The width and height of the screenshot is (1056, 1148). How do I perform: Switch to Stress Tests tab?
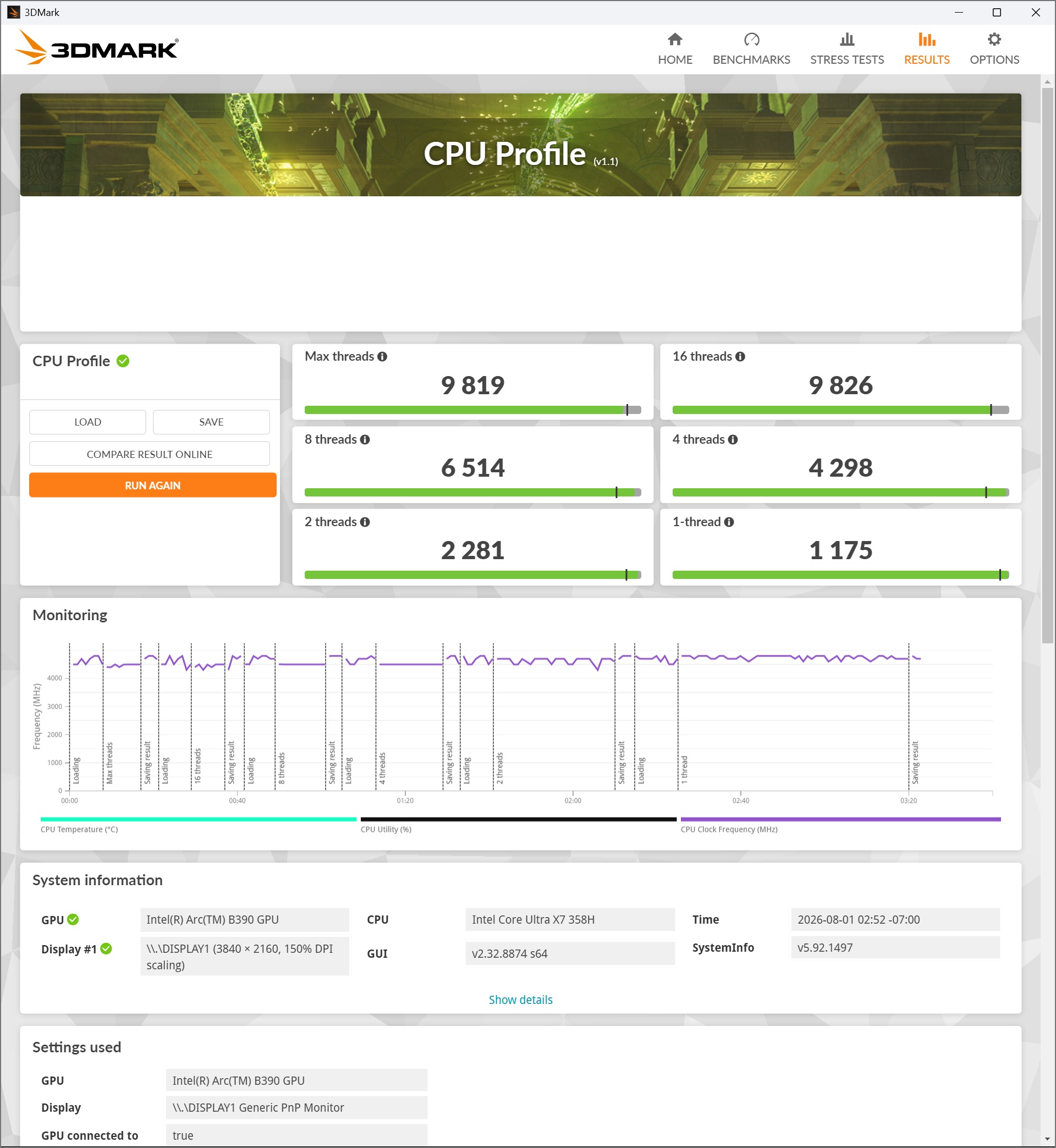coord(847,49)
